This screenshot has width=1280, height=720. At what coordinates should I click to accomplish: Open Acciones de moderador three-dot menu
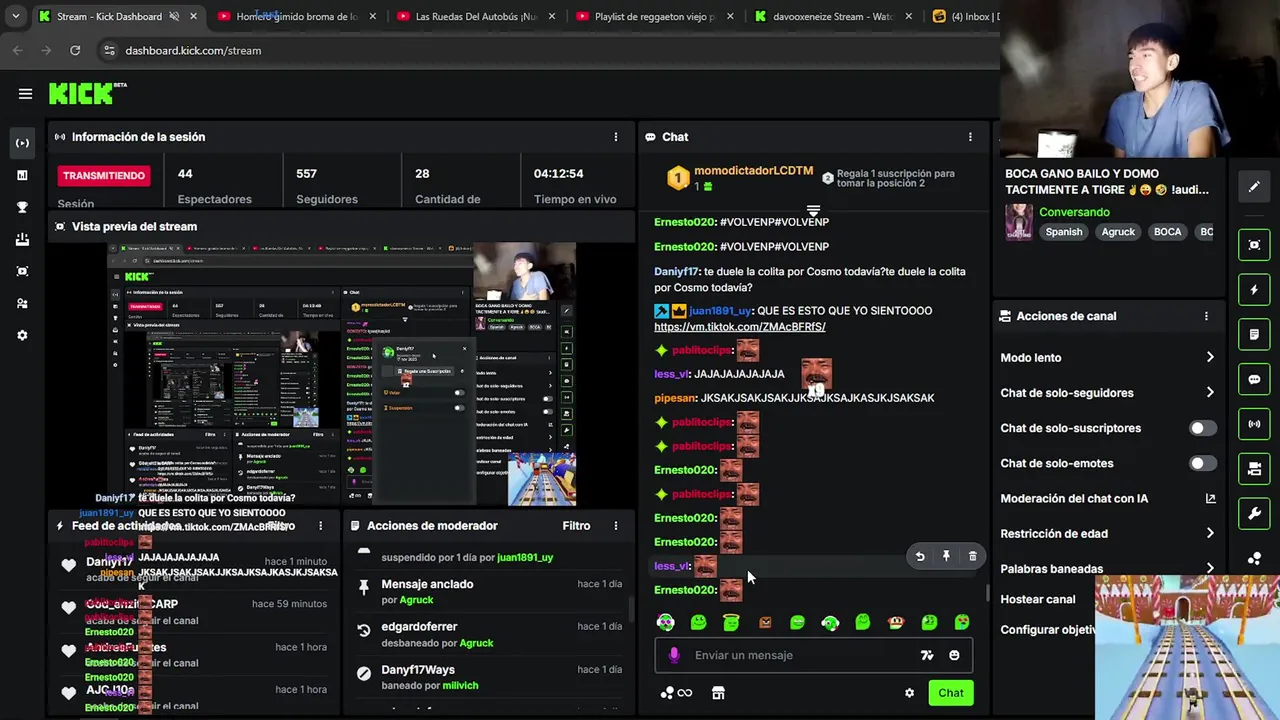click(x=616, y=526)
